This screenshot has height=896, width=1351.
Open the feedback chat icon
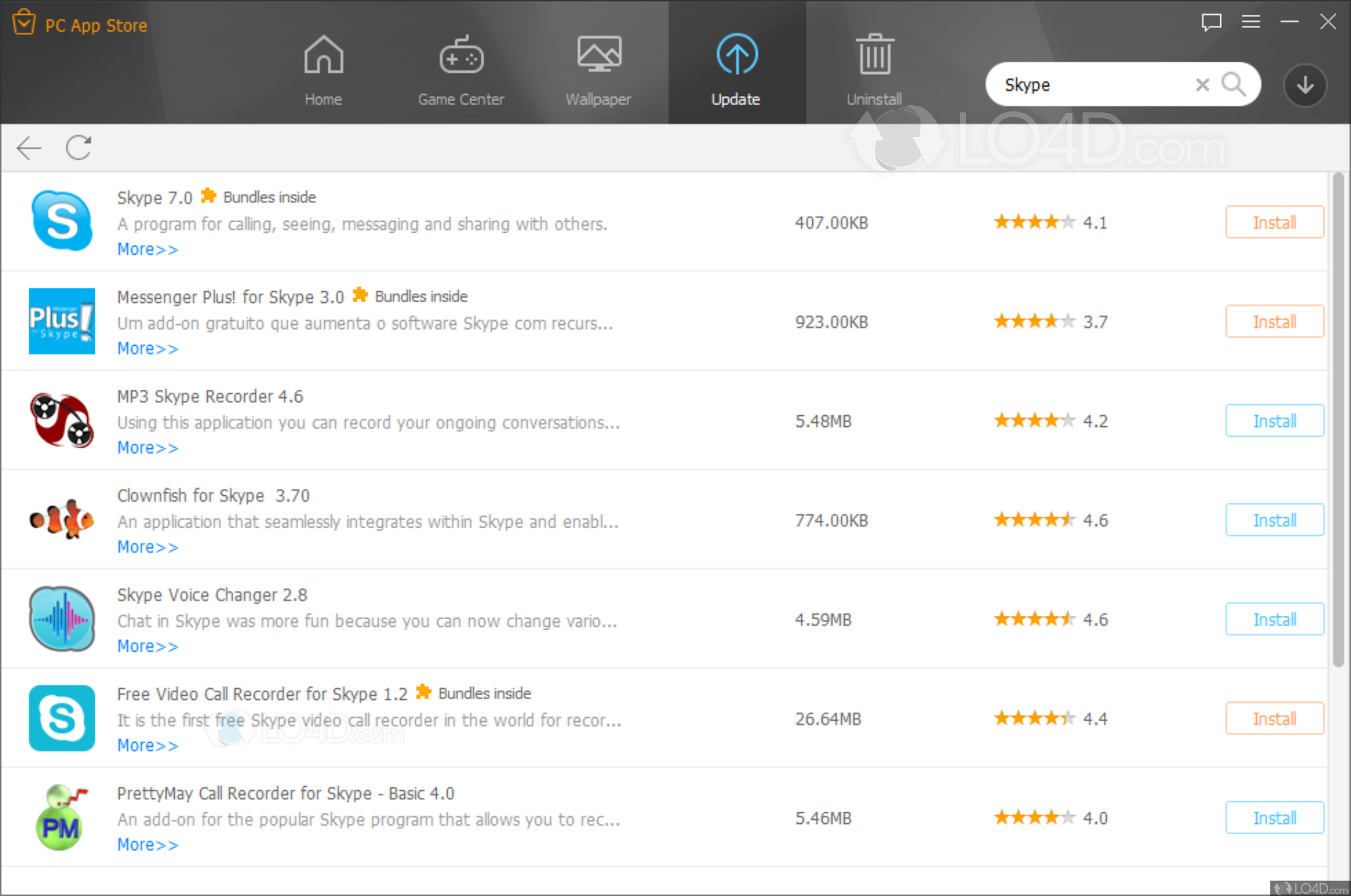1211,22
